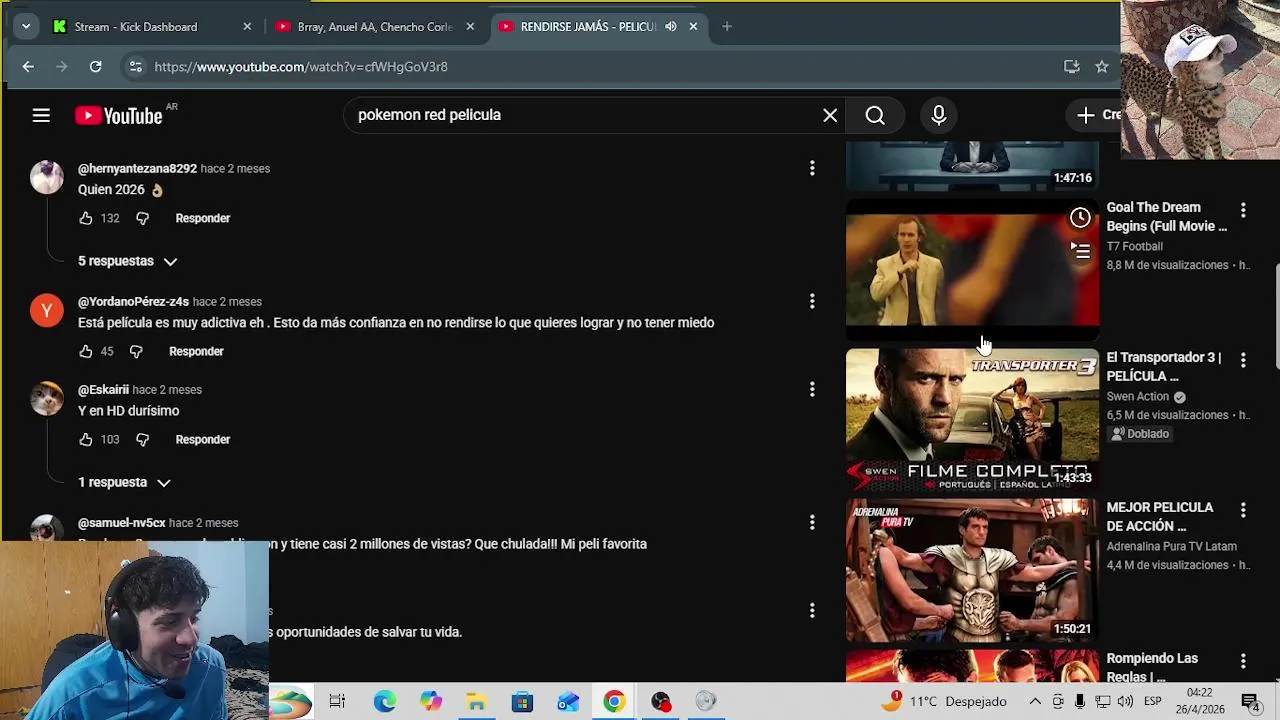Image resolution: width=1280 pixels, height=720 pixels.
Task: Like the comment by @hernyantezana8292
Action: click(86, 218)
